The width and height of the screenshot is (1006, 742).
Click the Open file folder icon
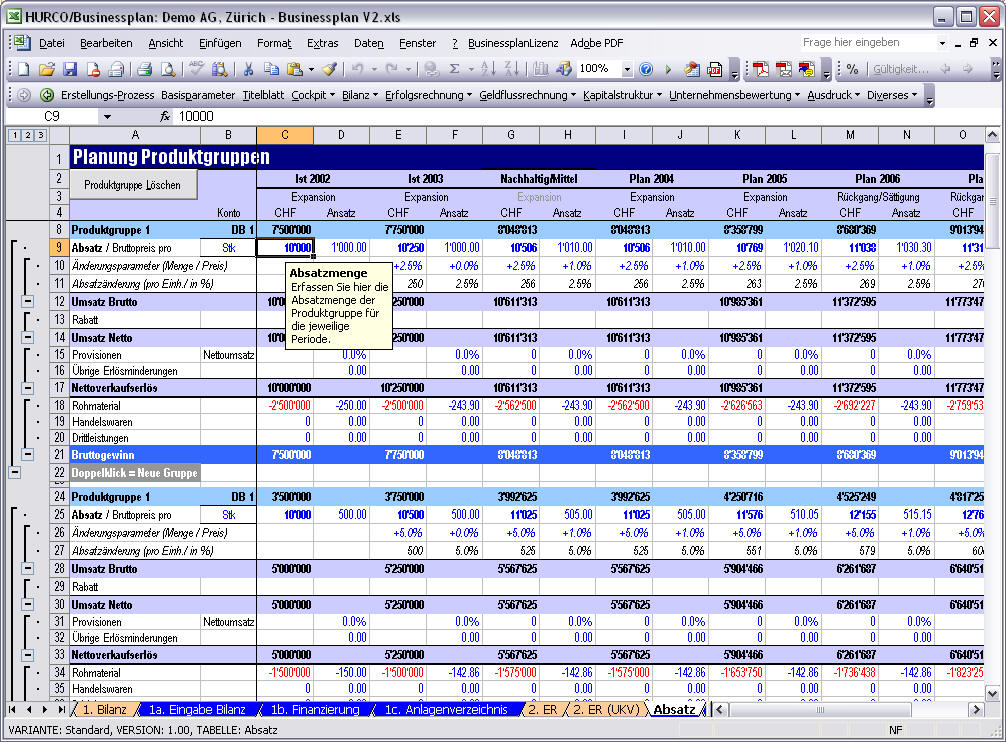coord(46,69)
